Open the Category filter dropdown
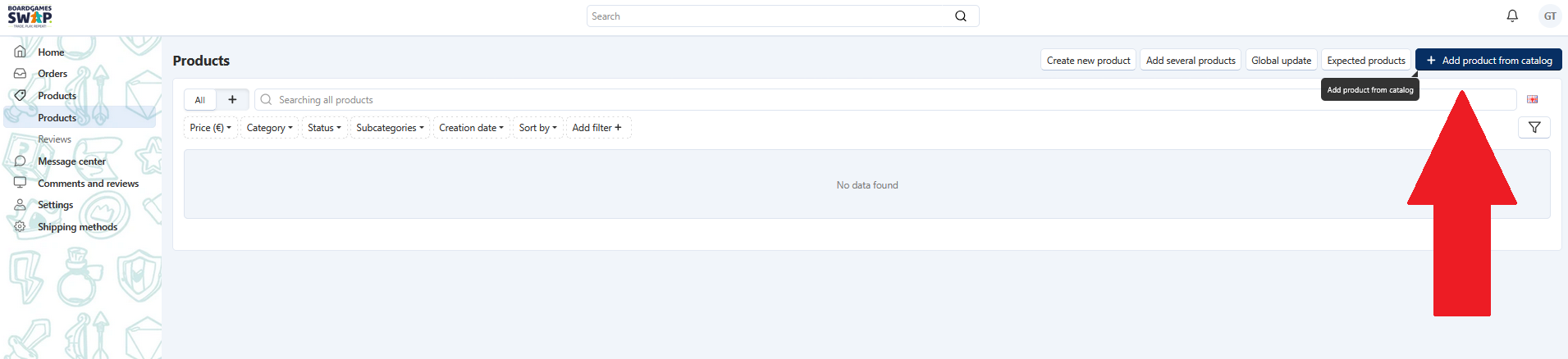This screenshot has height=359, width=1568. coord(269,128)
